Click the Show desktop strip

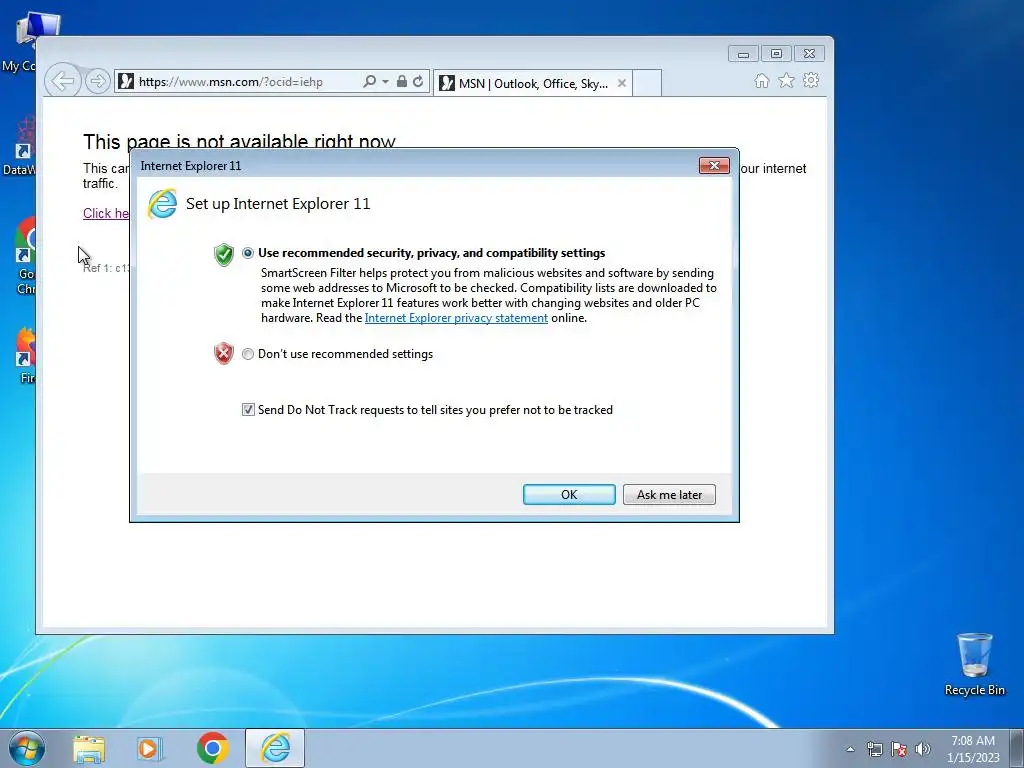(x=1017, y=748)
